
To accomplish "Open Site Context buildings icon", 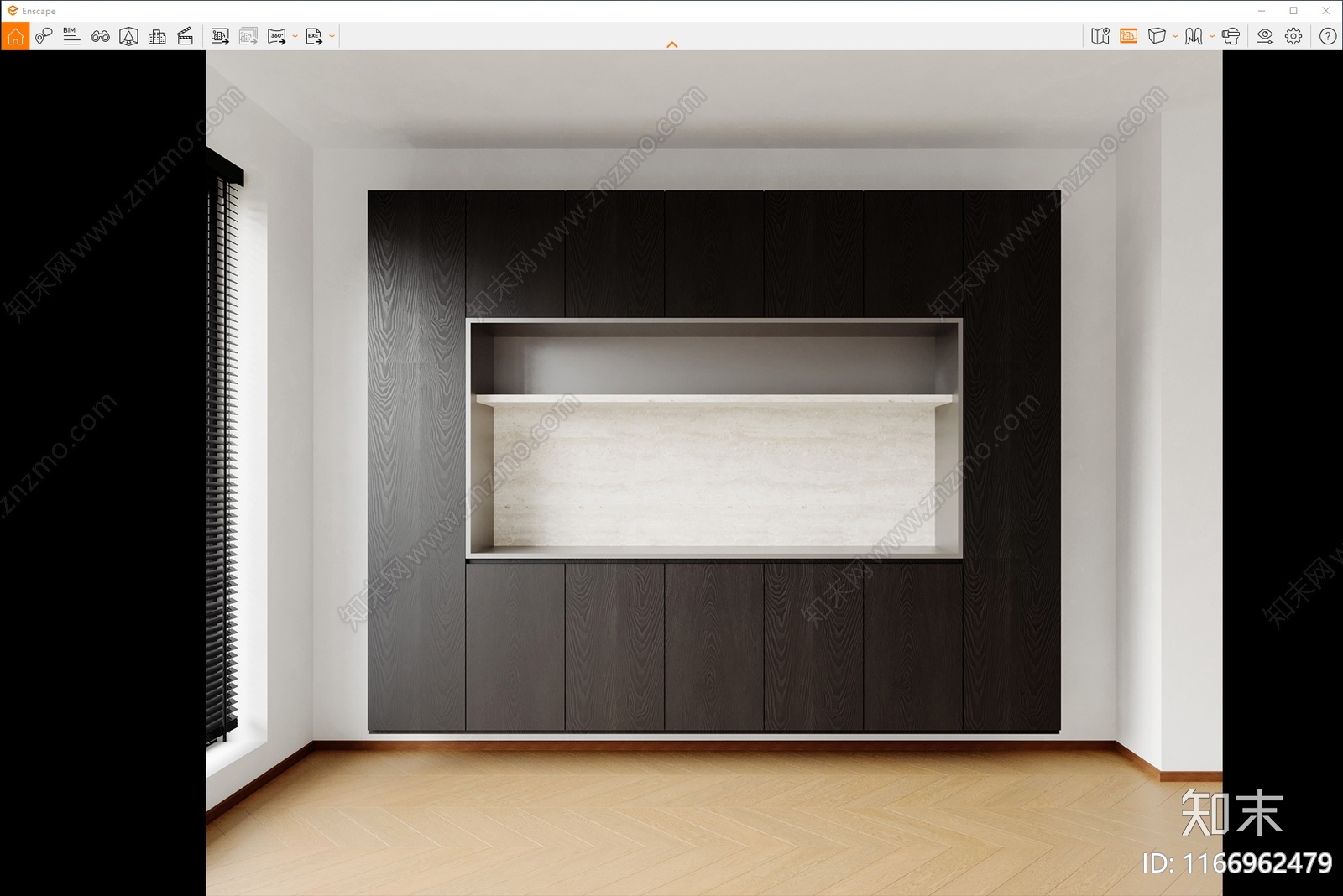I will (157, 36).
